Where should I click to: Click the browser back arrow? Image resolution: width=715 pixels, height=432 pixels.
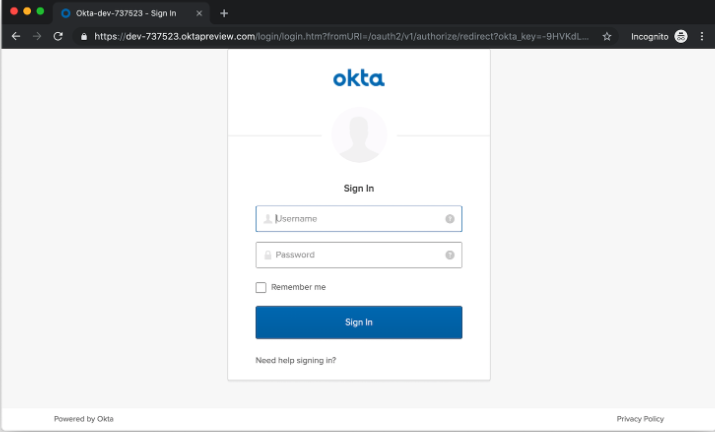[16, 36]
